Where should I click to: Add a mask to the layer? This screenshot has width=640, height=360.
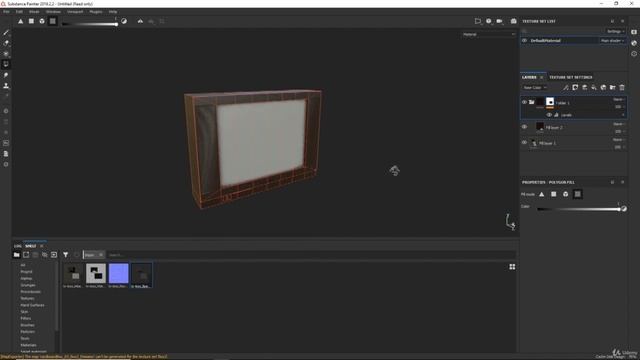(x=575, y=87)
